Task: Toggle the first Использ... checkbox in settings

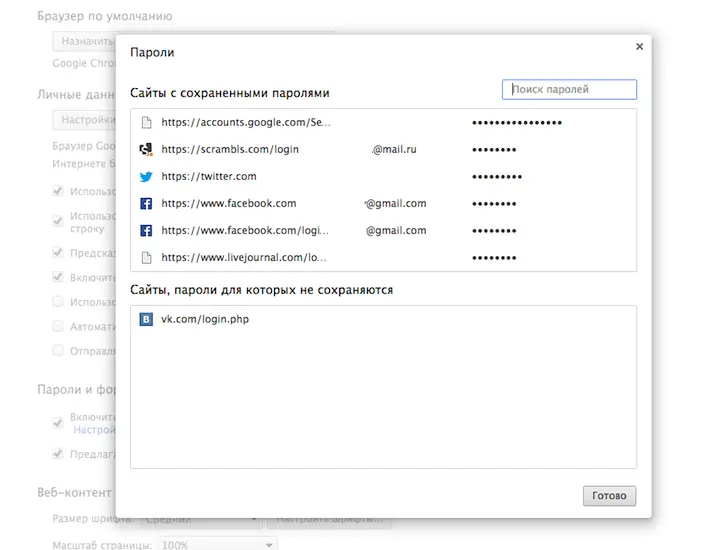Action: point(58,191)
